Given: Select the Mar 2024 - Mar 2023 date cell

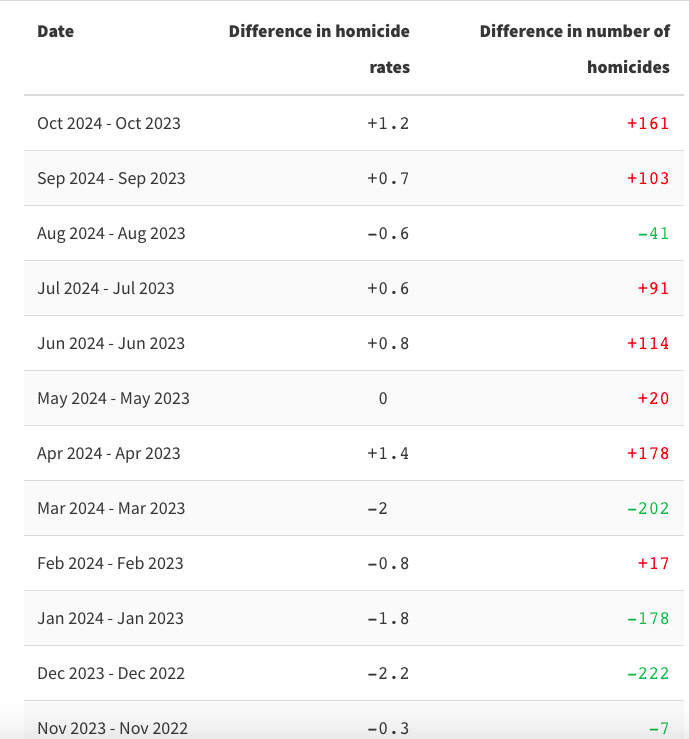Looking at the screenshot, I should (x=111, y=509).
